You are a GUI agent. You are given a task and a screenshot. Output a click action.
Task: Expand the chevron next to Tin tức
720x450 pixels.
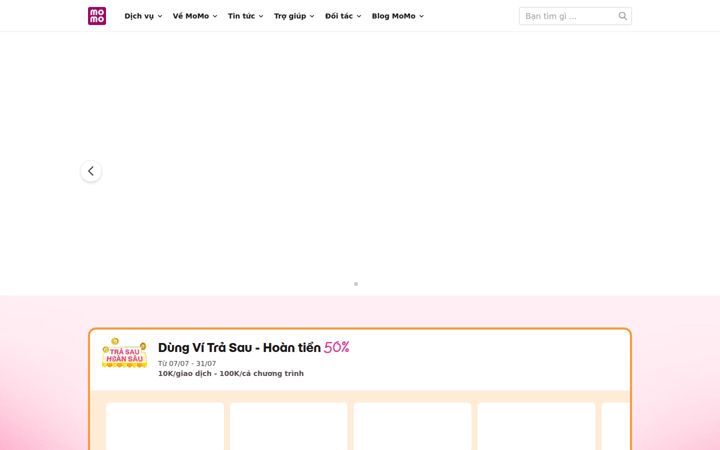coord(261,16)
